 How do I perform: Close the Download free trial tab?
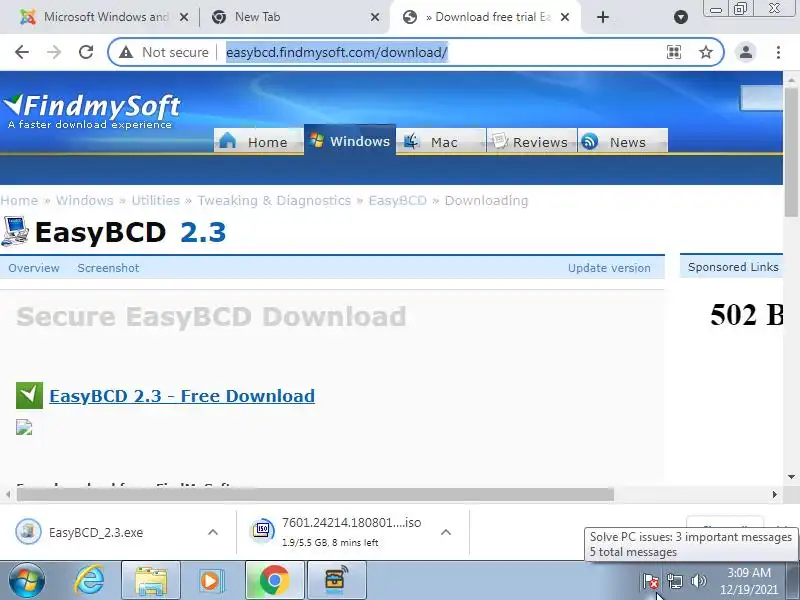coord(565,17)
